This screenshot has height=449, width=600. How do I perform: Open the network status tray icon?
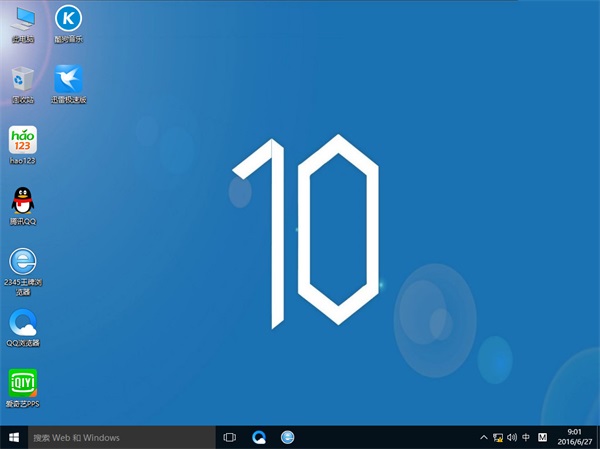pyautogui.click(x=498, y=438)
